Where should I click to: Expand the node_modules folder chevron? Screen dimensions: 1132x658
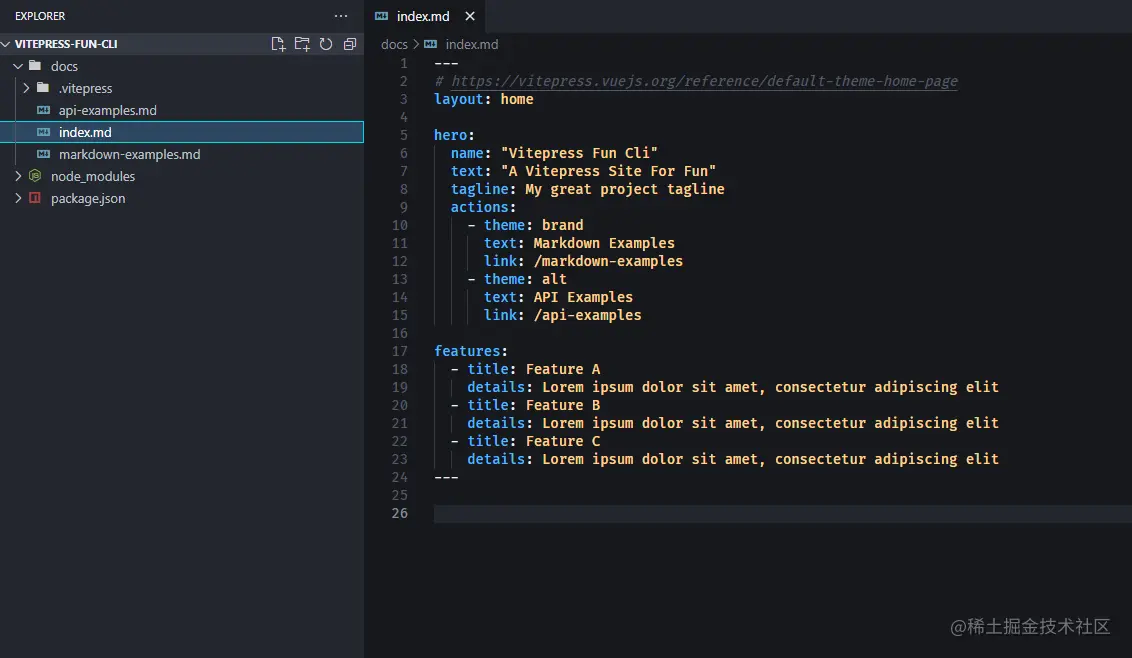tap(18, 176)
